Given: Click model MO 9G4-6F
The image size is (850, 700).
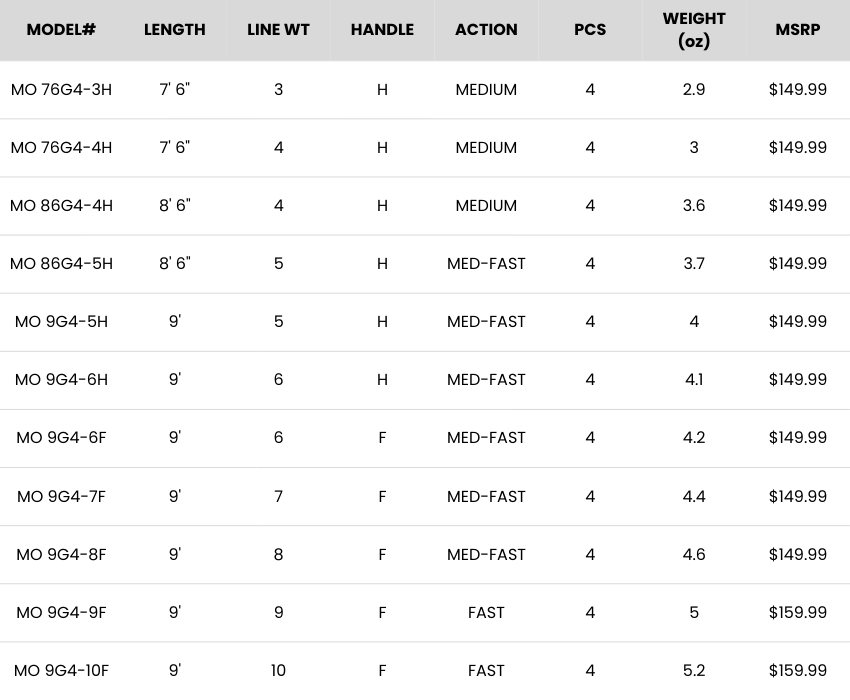Looking at the screenshot, I should tap(61, 438).
